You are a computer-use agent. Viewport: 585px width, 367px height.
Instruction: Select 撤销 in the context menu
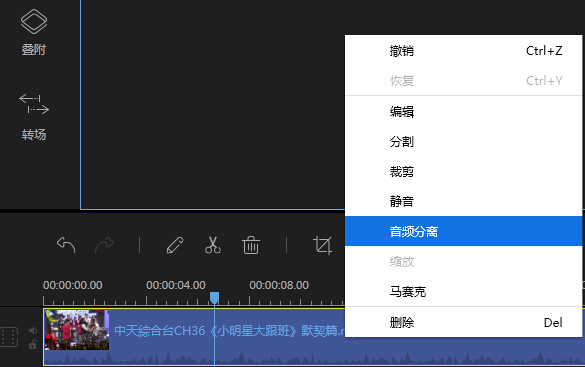[463, 51]
